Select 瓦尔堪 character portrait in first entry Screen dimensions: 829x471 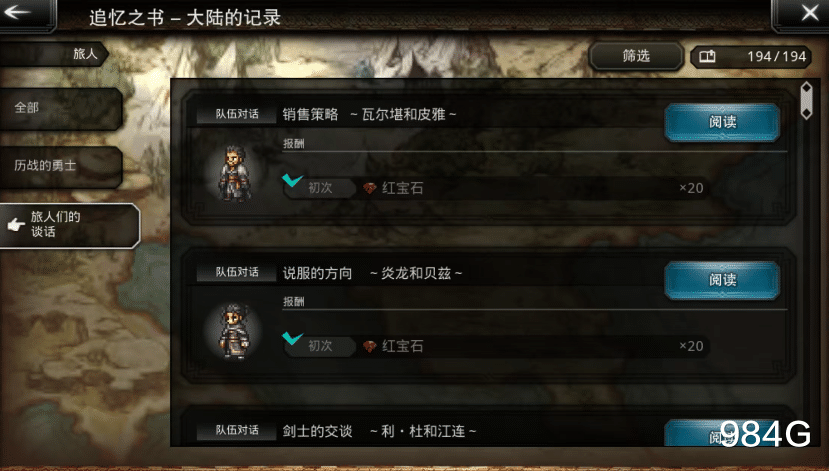pyautogui.click(x=235, y=173)
